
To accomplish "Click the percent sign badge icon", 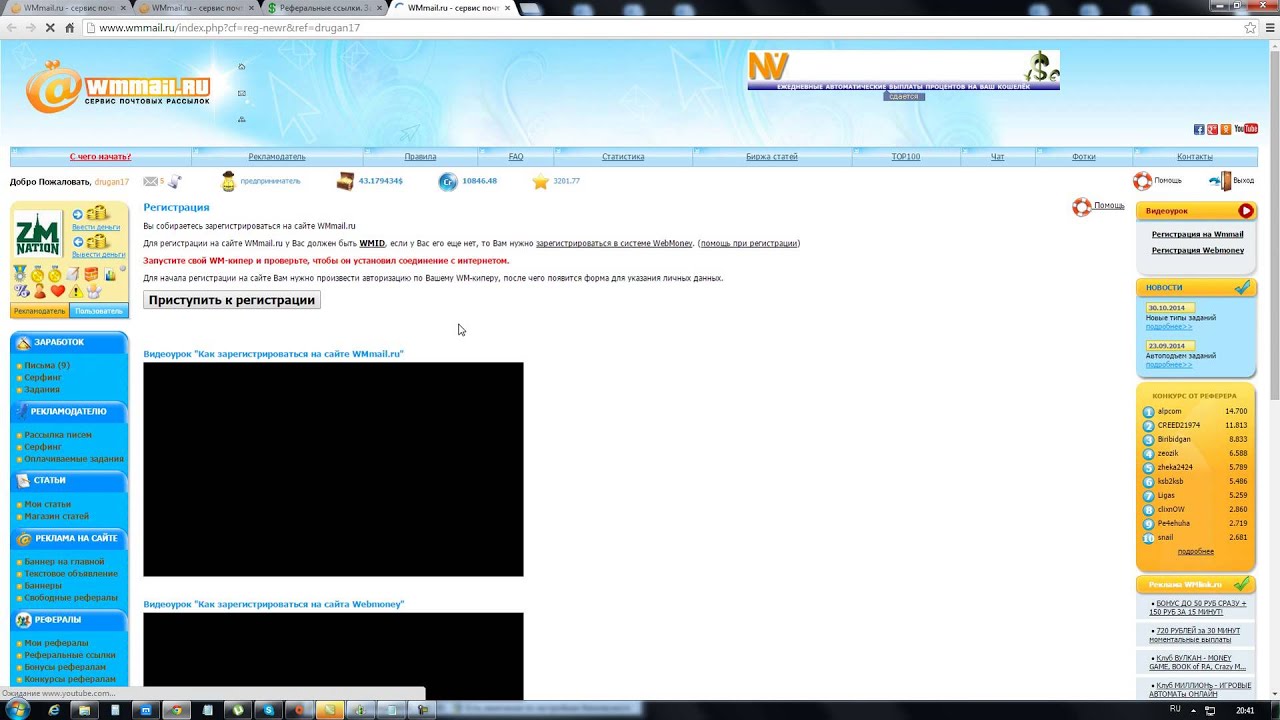I will 21,291.
